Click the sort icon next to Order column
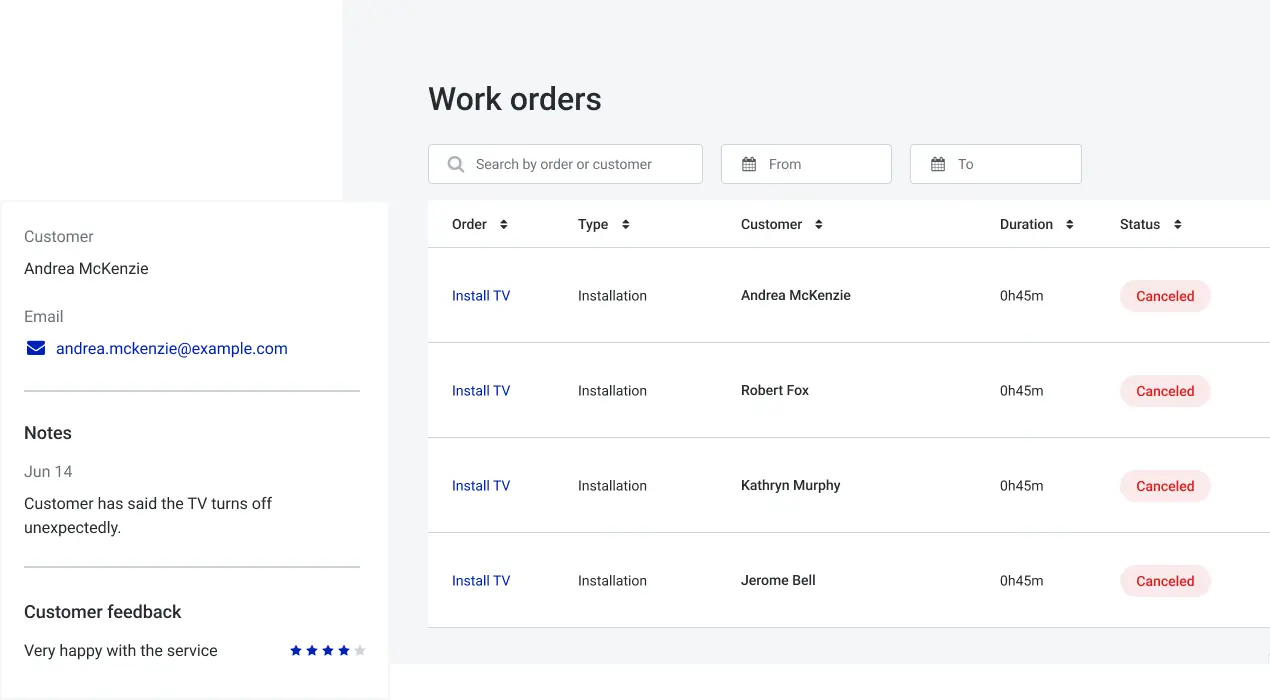The height and width of the screenshot is (700, 1270). 502,224
